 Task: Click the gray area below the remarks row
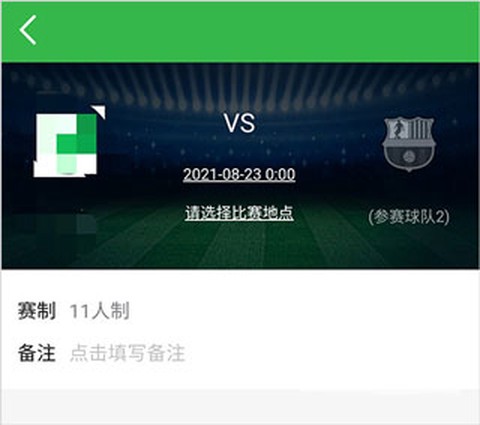(x=240, y=407)
